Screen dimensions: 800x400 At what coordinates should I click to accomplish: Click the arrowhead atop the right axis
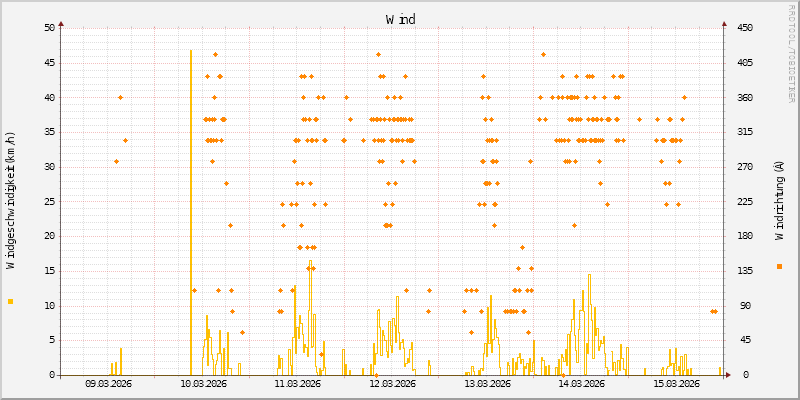pos(723,23)
